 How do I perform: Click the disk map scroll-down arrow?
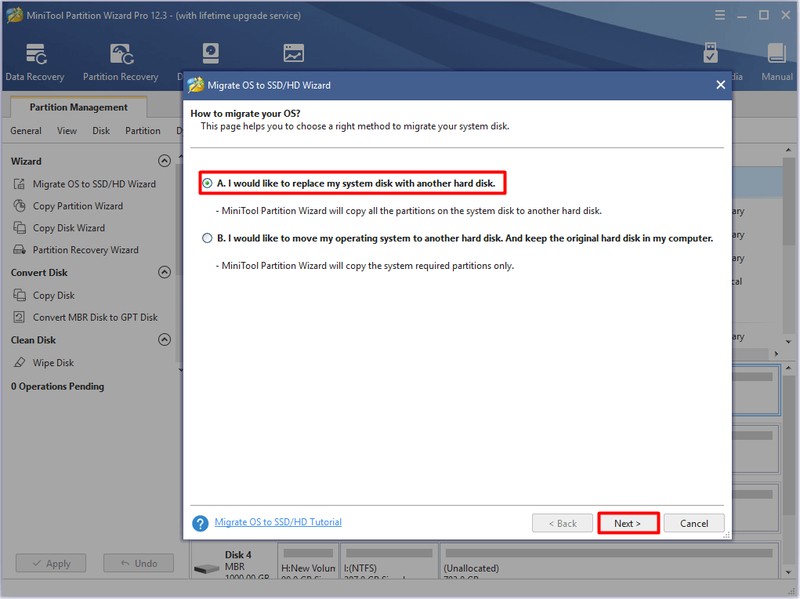[788, 572]
